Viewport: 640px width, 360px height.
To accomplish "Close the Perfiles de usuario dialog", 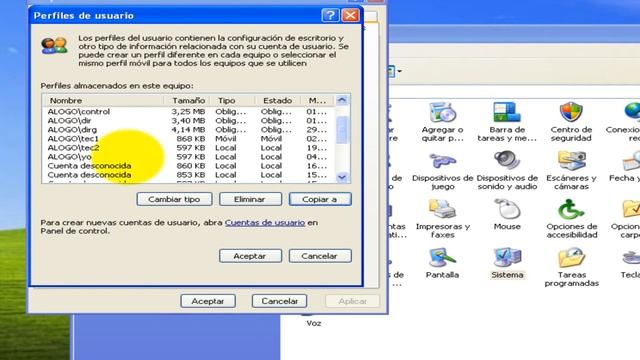I will point(350,15).
